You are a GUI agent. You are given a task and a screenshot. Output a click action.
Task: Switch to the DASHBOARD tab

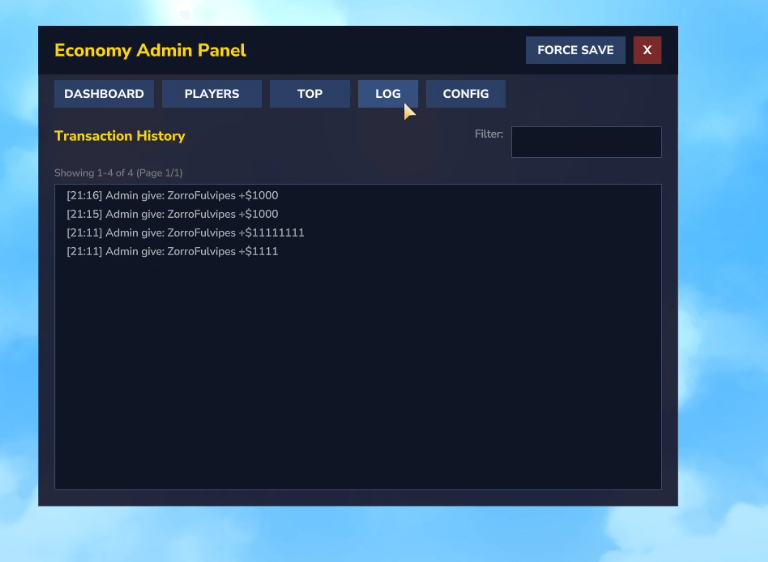click(104, 94)
